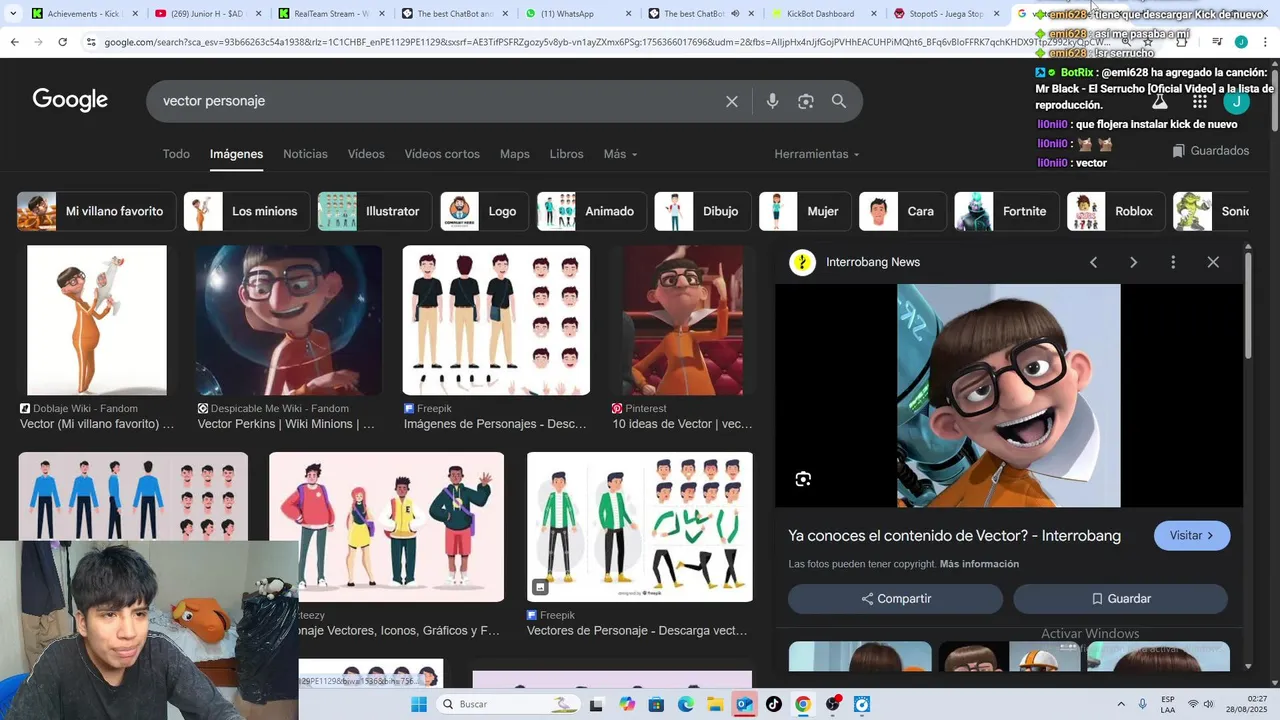Open the Más información copyright link
Viewport: 1280px width, 720px height.
(979, 564)
